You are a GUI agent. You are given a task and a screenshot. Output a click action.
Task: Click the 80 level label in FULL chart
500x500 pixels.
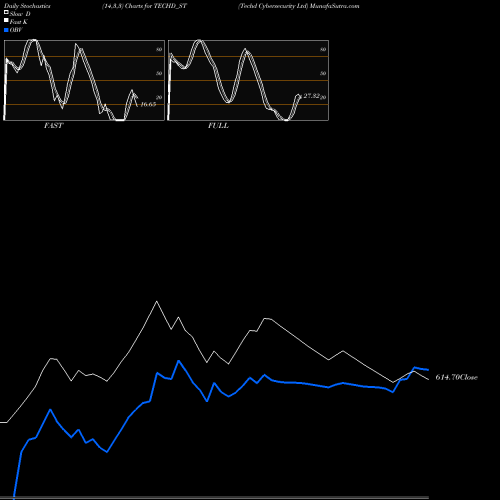click(323, 49)
